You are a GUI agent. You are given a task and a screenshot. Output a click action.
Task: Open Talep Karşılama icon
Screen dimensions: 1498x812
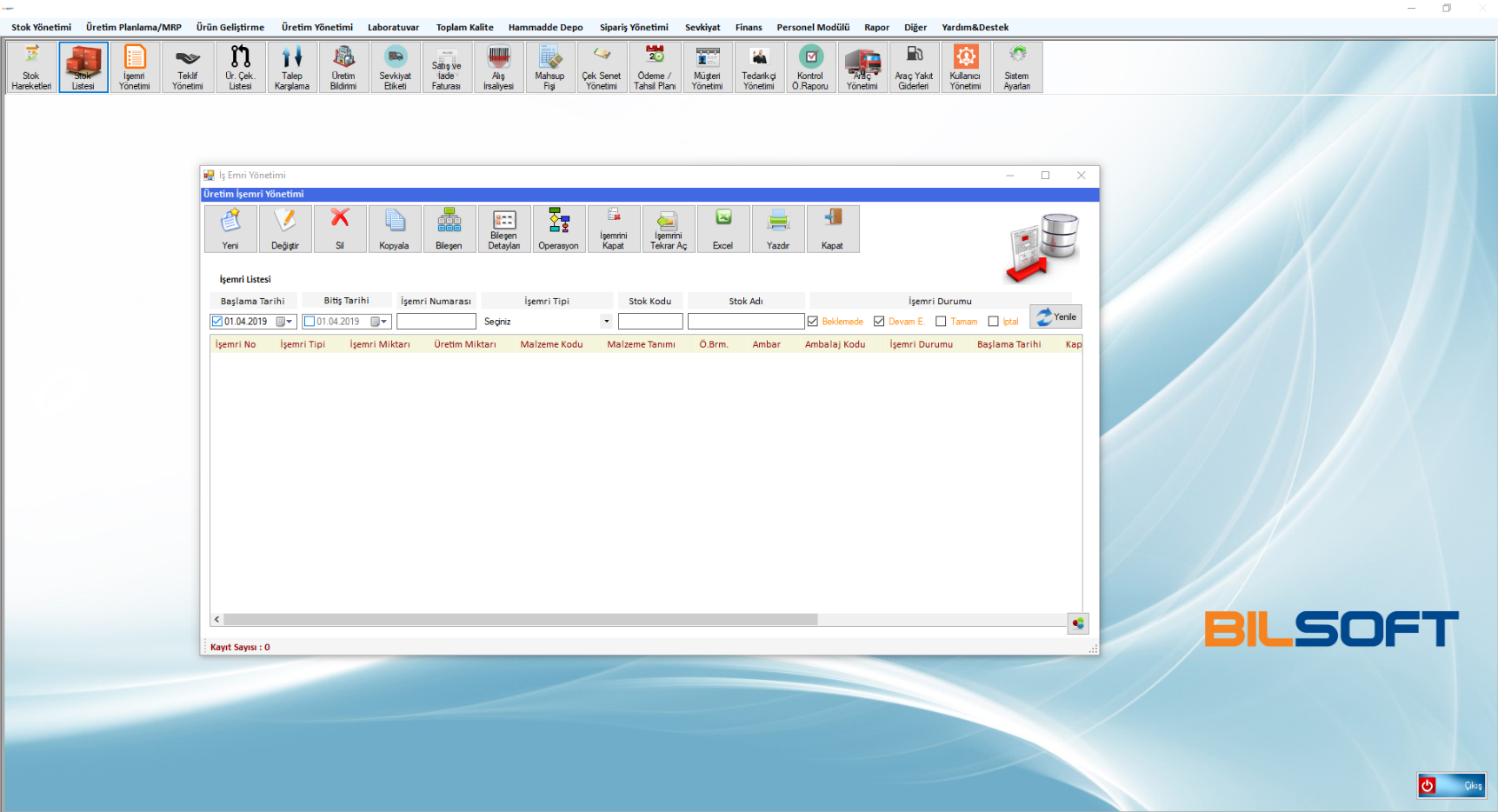[x=292, y=67]
